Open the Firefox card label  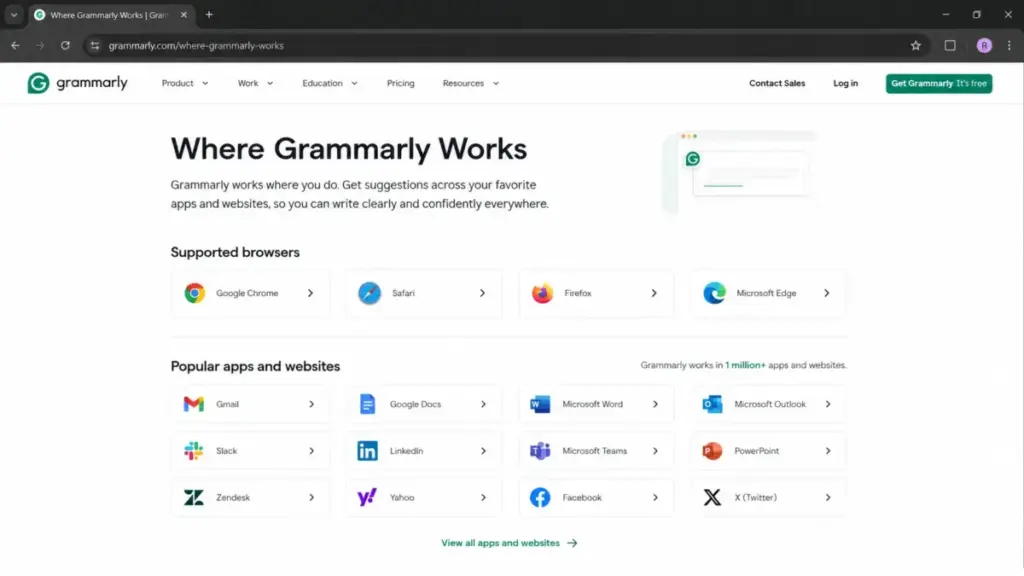tap(577, 293)
